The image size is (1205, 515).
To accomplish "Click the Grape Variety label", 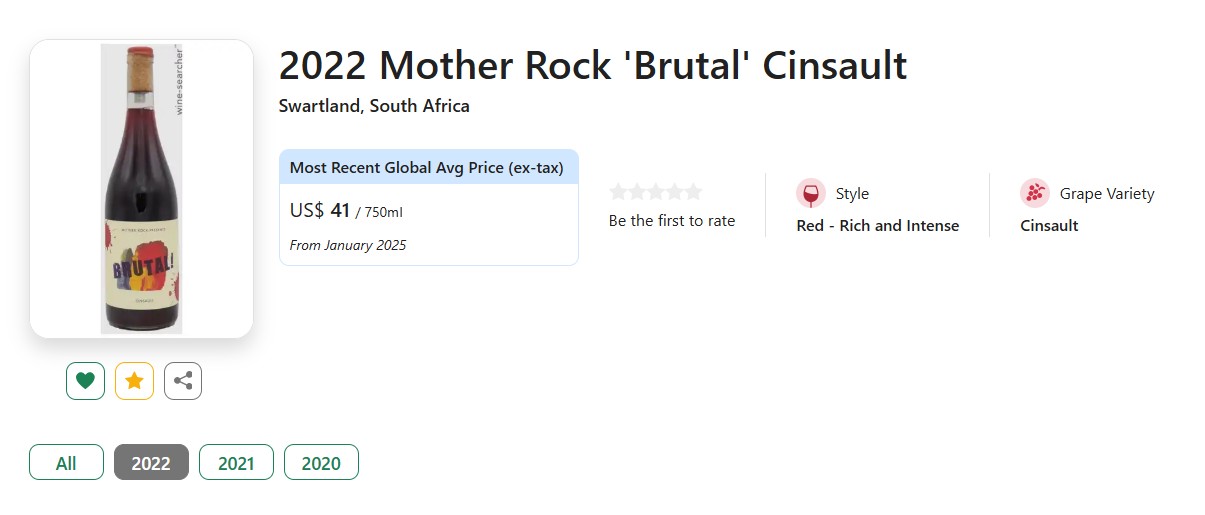I will coord(1106,194).
